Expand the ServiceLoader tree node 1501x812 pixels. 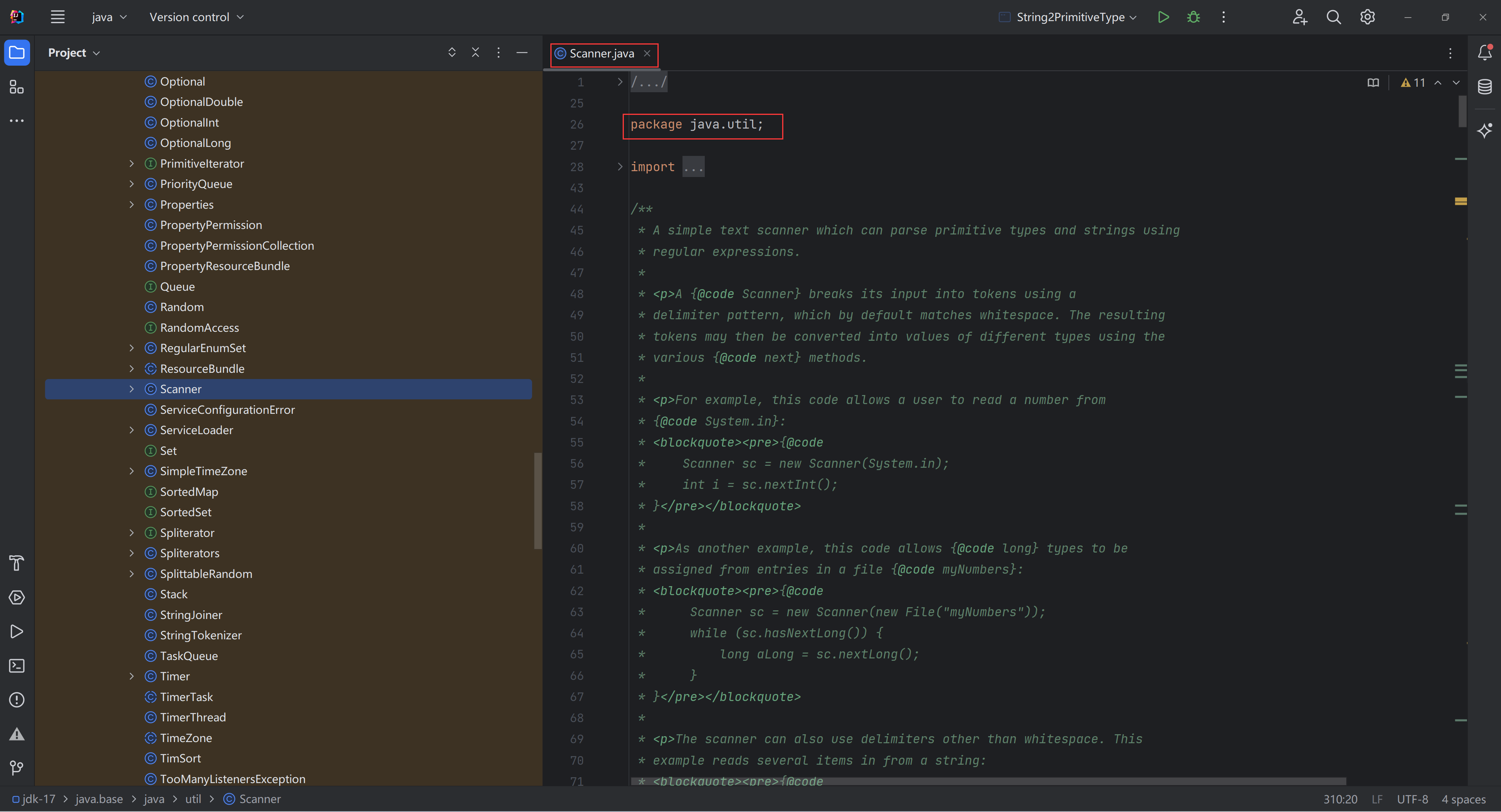coord(132,430)
